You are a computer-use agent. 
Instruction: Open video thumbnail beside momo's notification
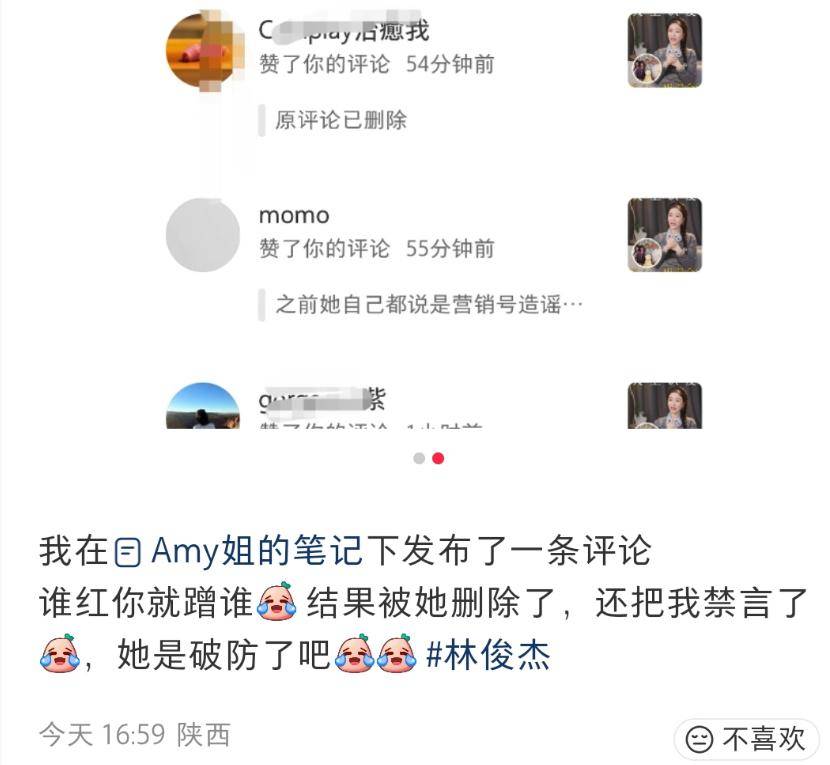(x=665, y=235)
